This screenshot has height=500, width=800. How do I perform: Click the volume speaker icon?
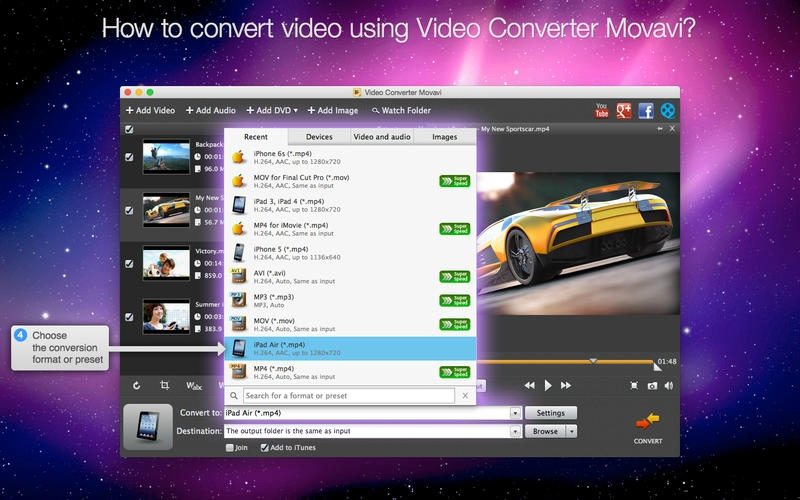point(669,386)
